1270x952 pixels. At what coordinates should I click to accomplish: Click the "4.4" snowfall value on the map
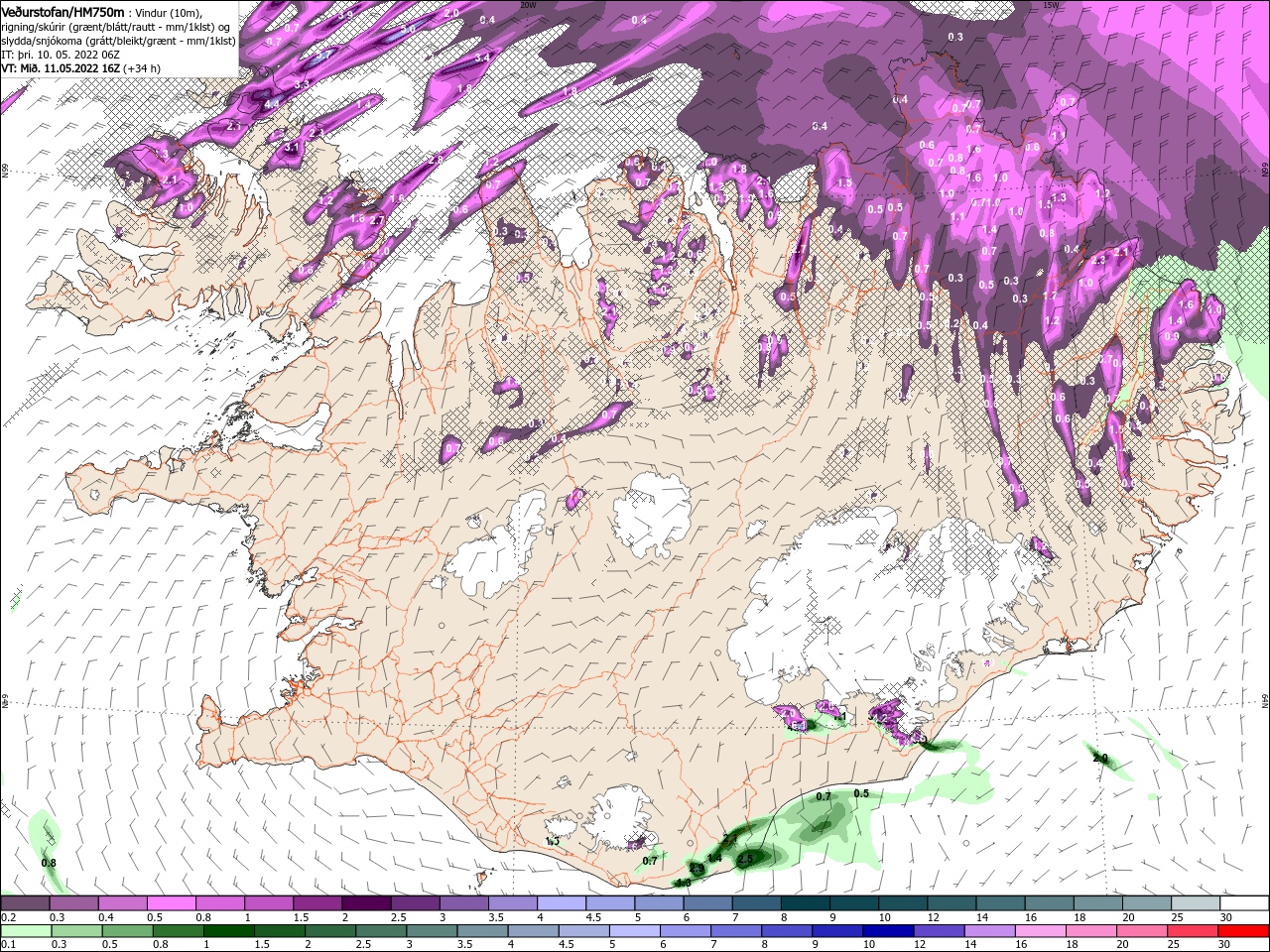271,103
